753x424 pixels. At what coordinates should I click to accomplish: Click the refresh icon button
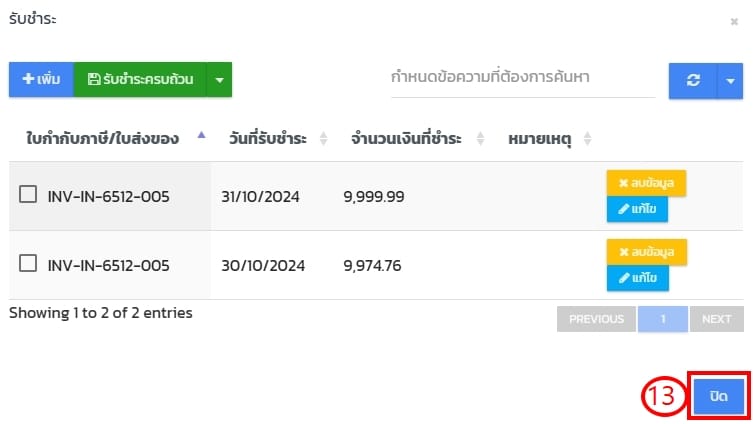tap(693, 81)
